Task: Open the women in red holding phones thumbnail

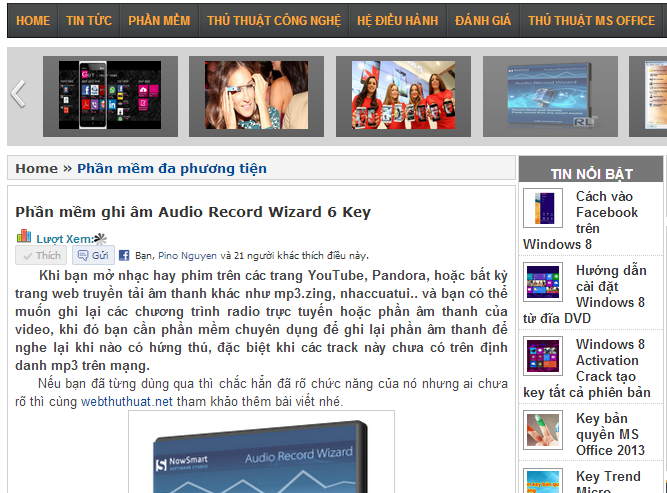Action: pos(403,95)
